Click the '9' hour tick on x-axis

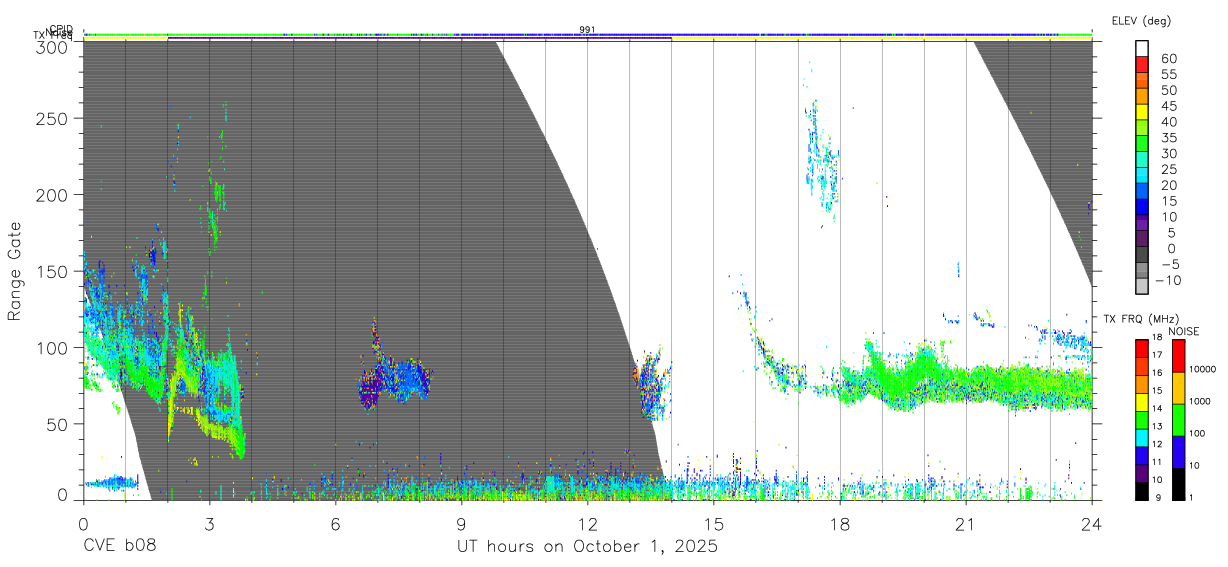click(x=461, y=523)
